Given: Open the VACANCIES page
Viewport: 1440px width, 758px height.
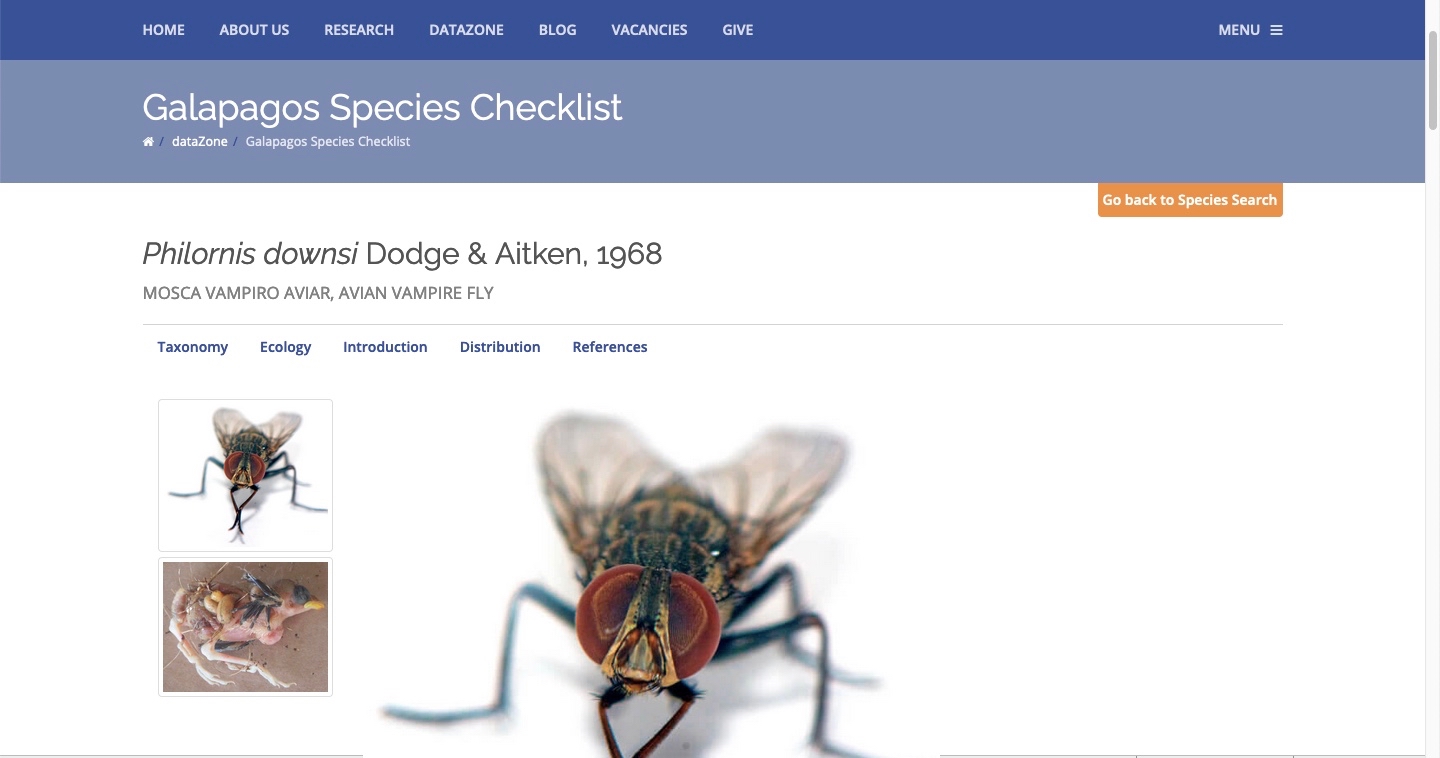Looking at the screenshot, I should 649,30.
